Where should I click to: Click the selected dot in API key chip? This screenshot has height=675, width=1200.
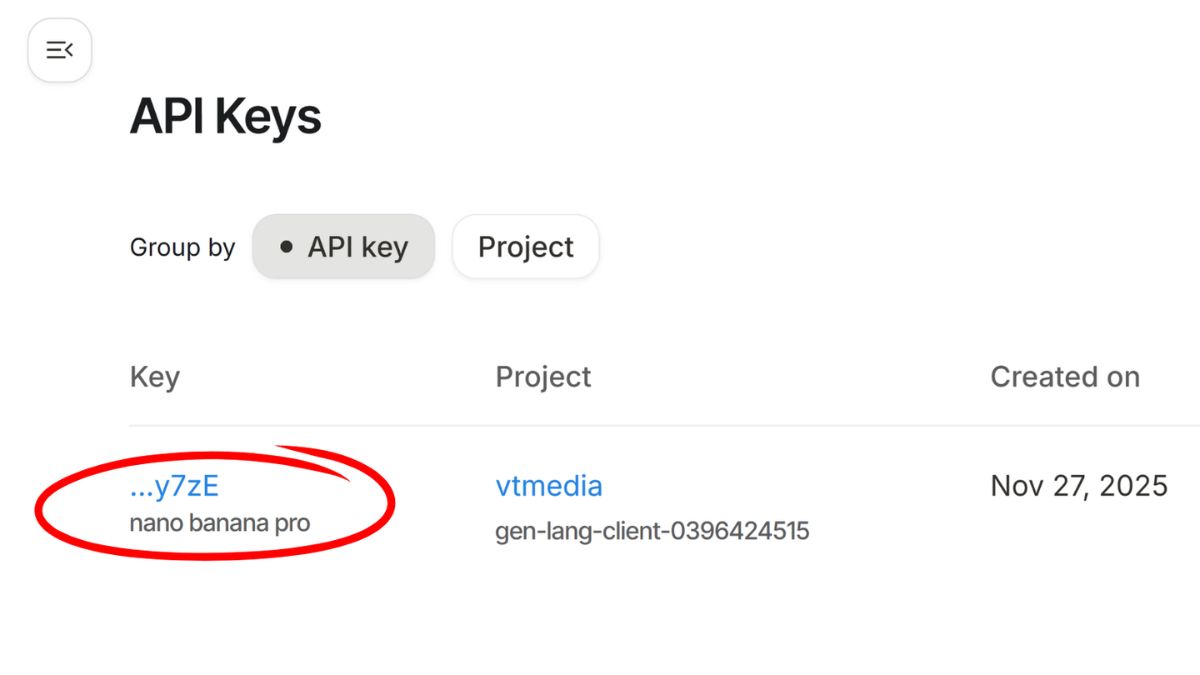287,247
